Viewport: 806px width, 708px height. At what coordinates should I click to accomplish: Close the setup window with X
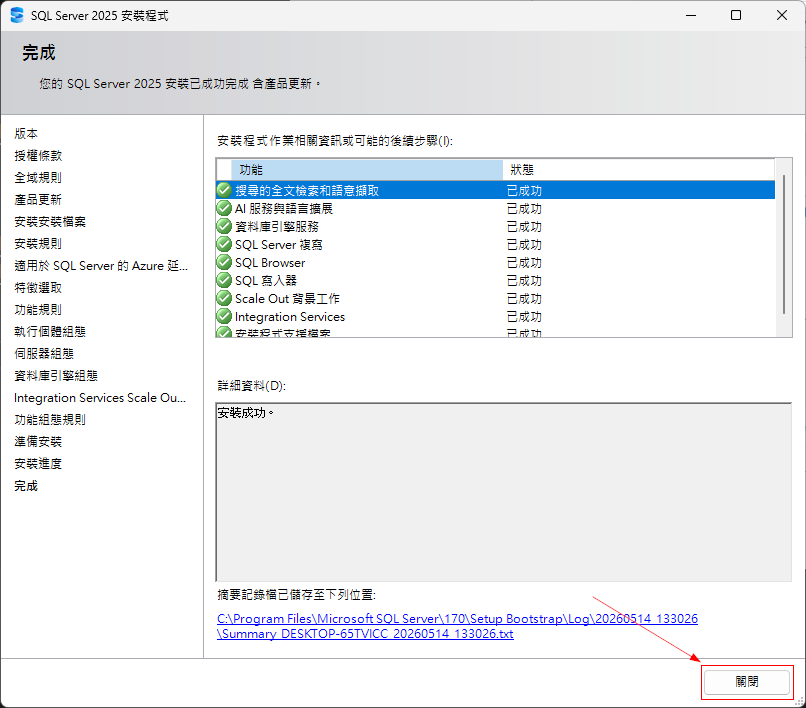(782, 15)
